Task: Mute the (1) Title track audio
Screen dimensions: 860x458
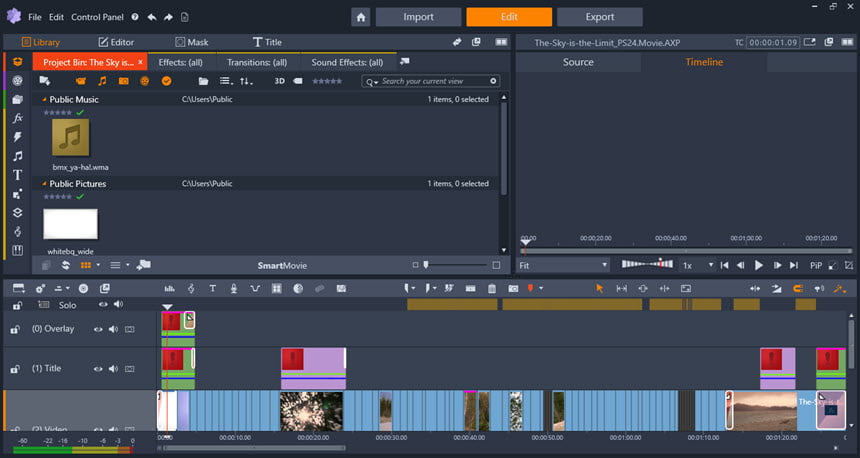Action: coord(114,369)
